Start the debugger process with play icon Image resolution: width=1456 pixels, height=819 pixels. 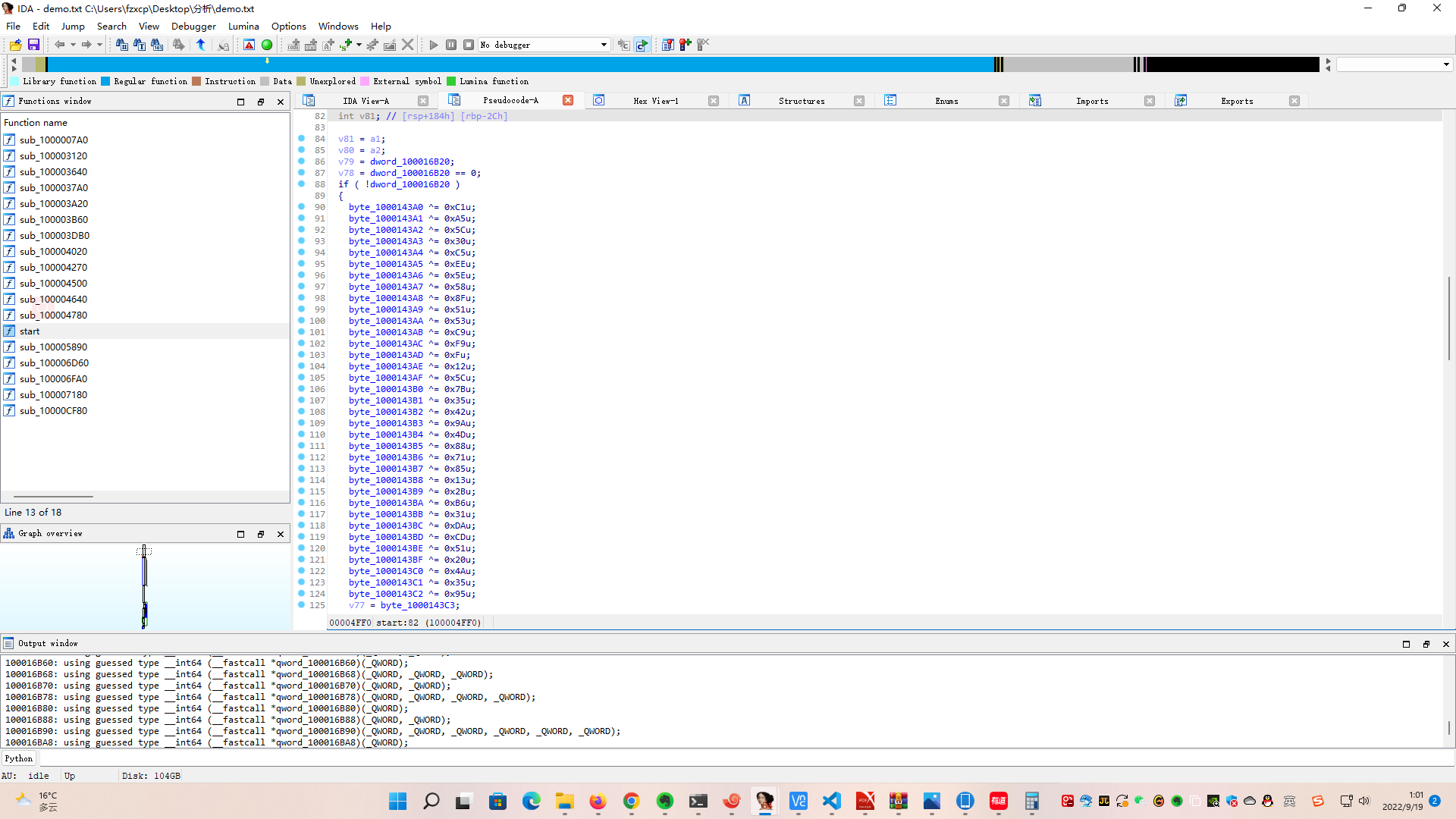point(434,45)
